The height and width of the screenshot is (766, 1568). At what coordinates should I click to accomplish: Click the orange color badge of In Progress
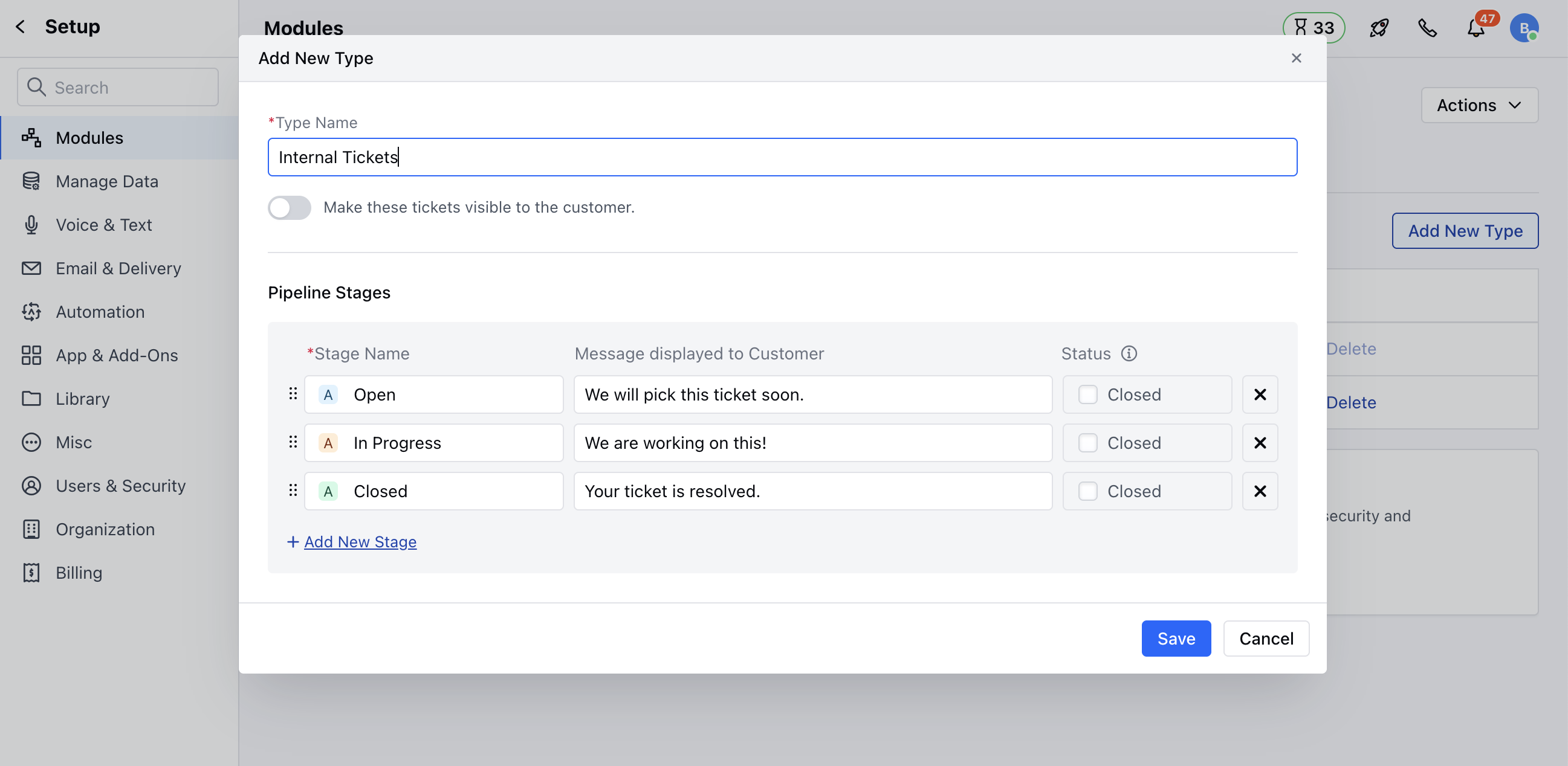coord(328,443)
